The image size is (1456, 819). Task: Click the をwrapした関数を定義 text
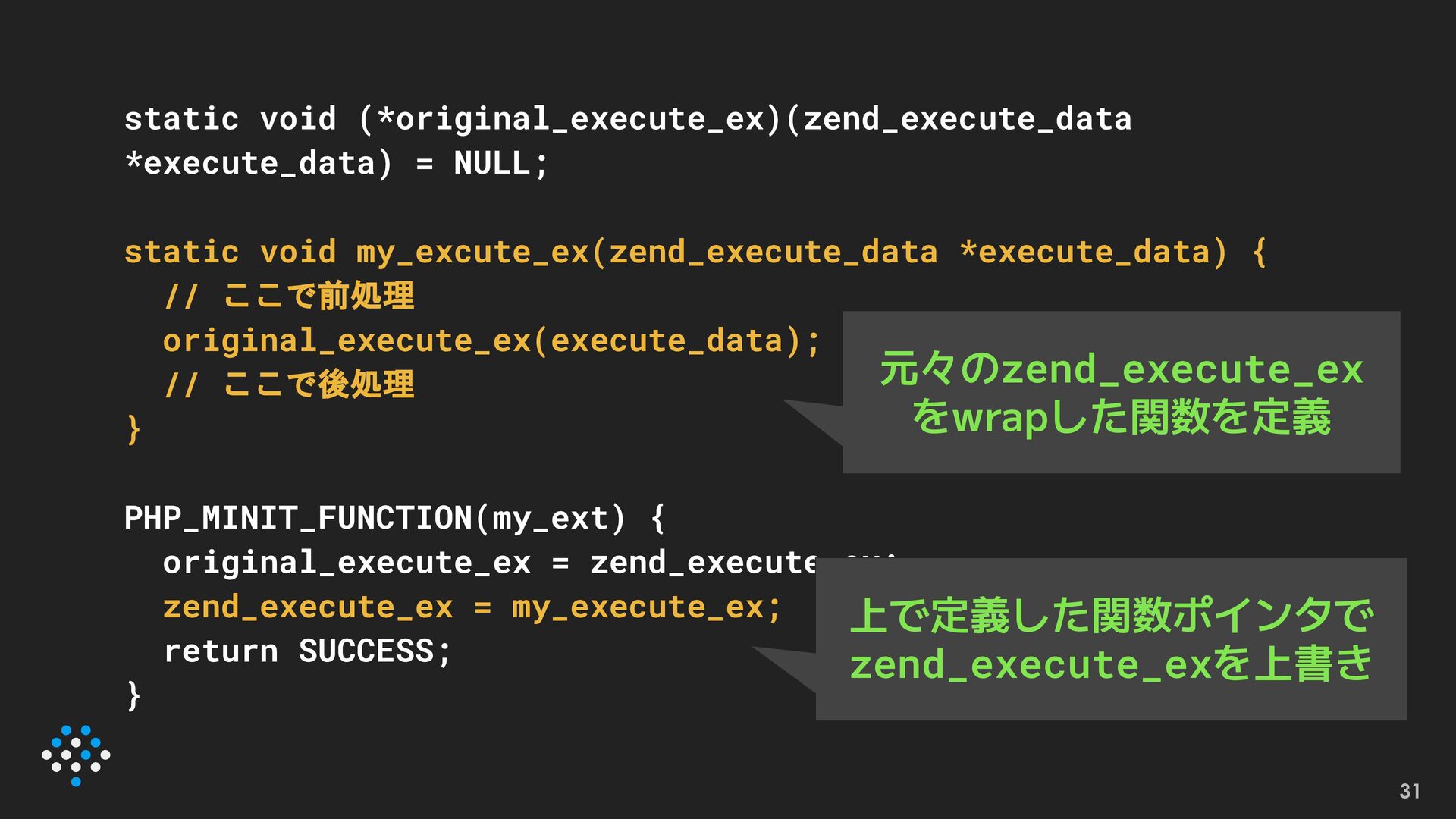(x=1121, y=417)
